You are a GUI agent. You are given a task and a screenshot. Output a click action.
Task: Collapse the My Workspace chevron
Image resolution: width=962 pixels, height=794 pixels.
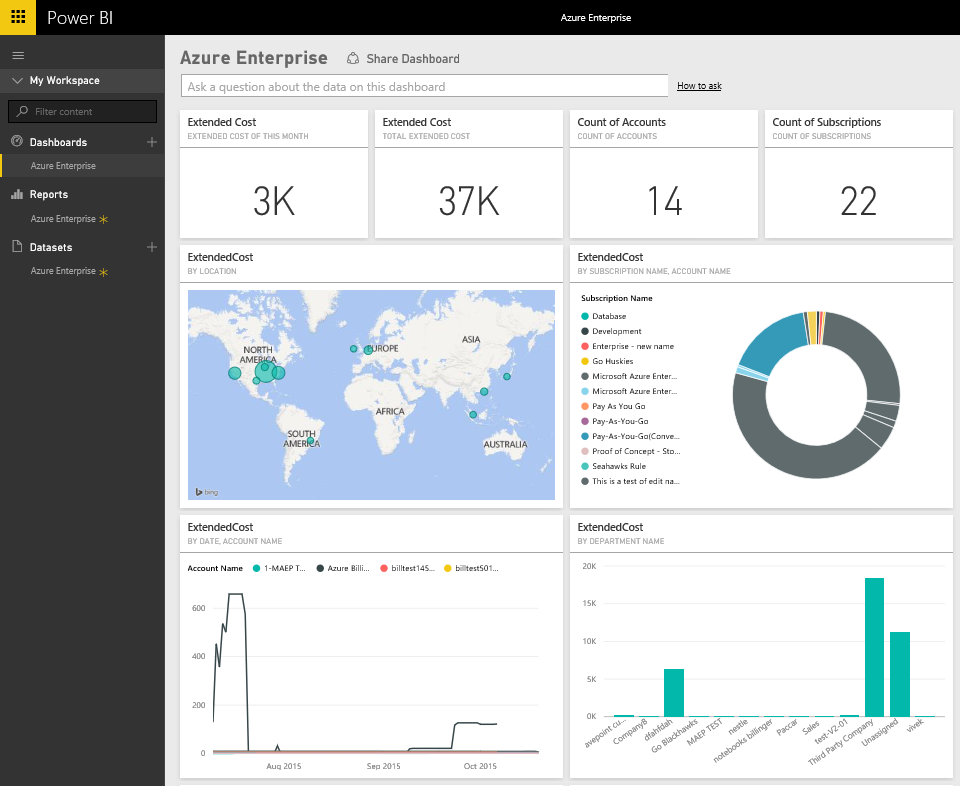tap(17, 81)
